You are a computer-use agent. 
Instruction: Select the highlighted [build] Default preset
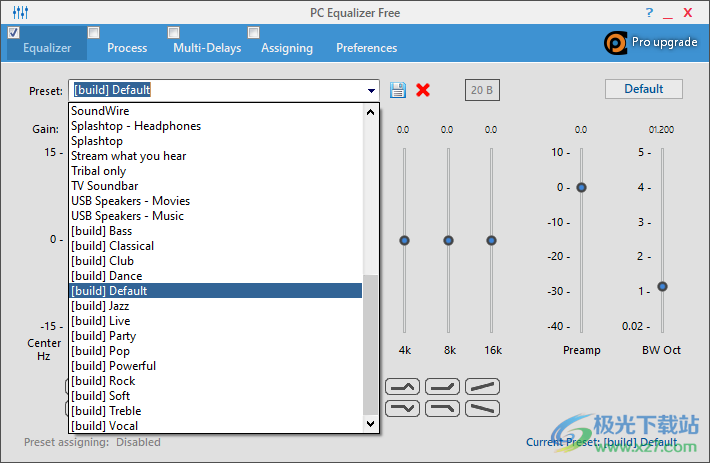[216, 291]
